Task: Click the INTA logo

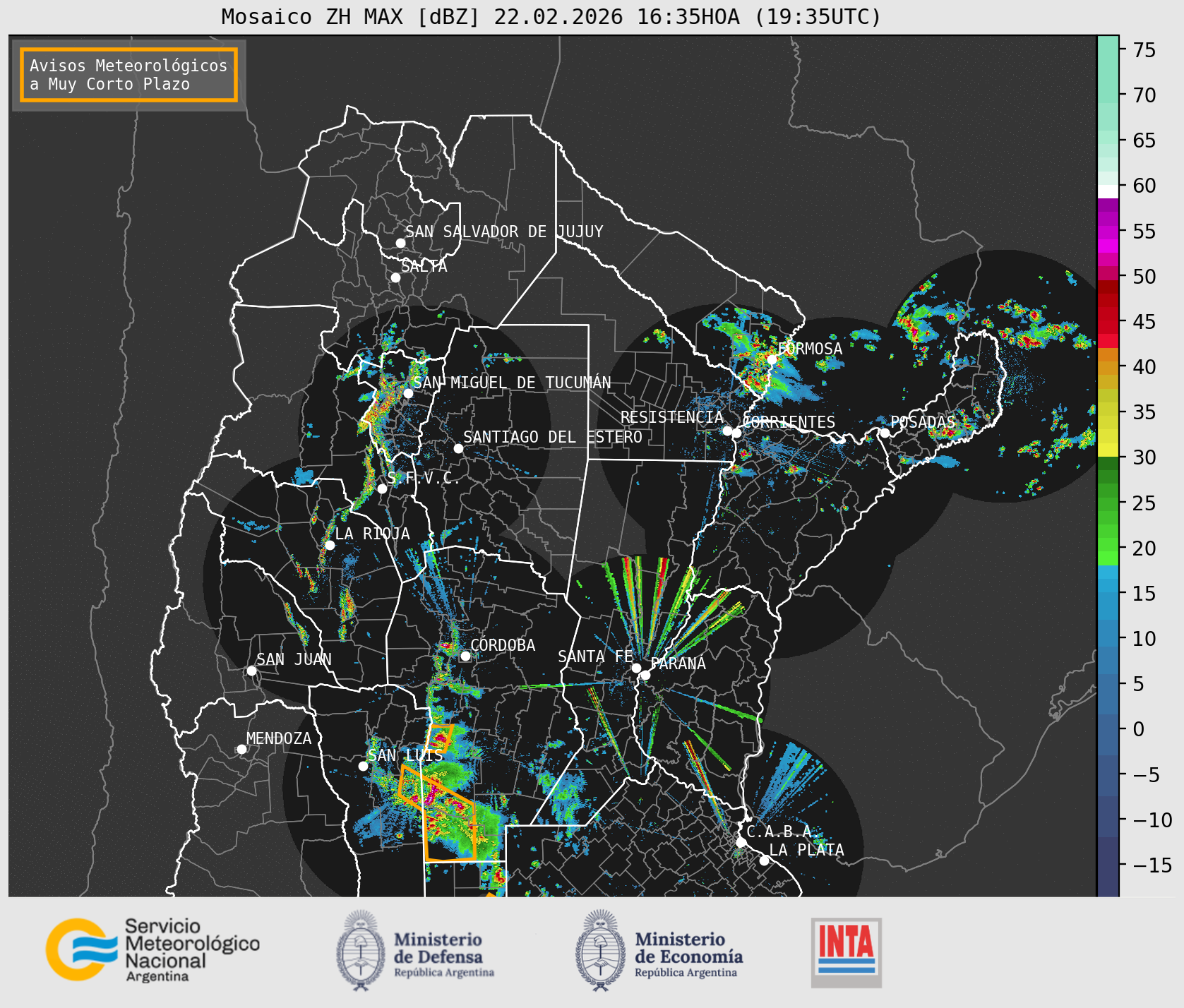Action: pyautogui.click(x=847, y=952)
